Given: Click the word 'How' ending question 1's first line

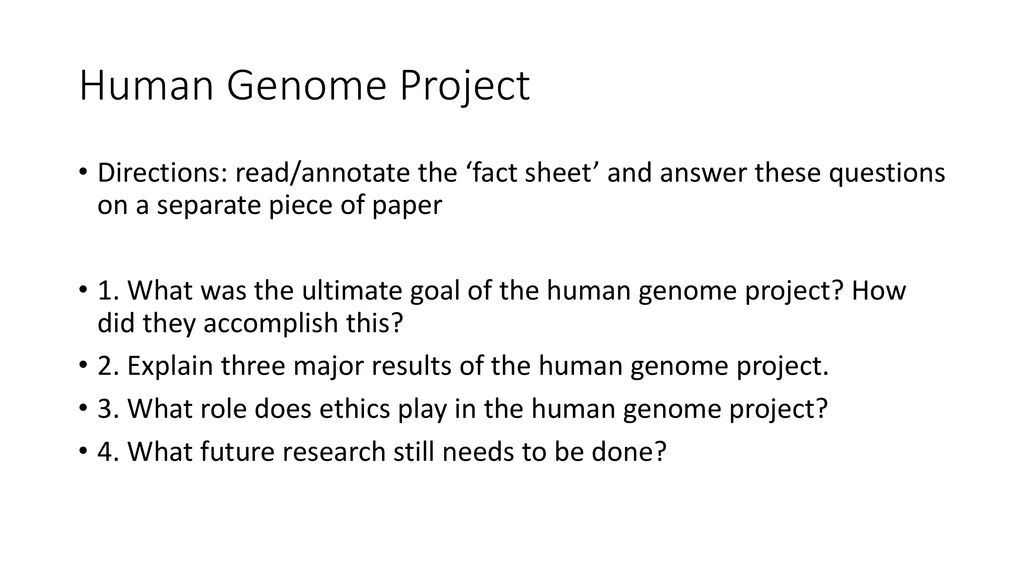Looking at the screenshot, I should [878, 291].
